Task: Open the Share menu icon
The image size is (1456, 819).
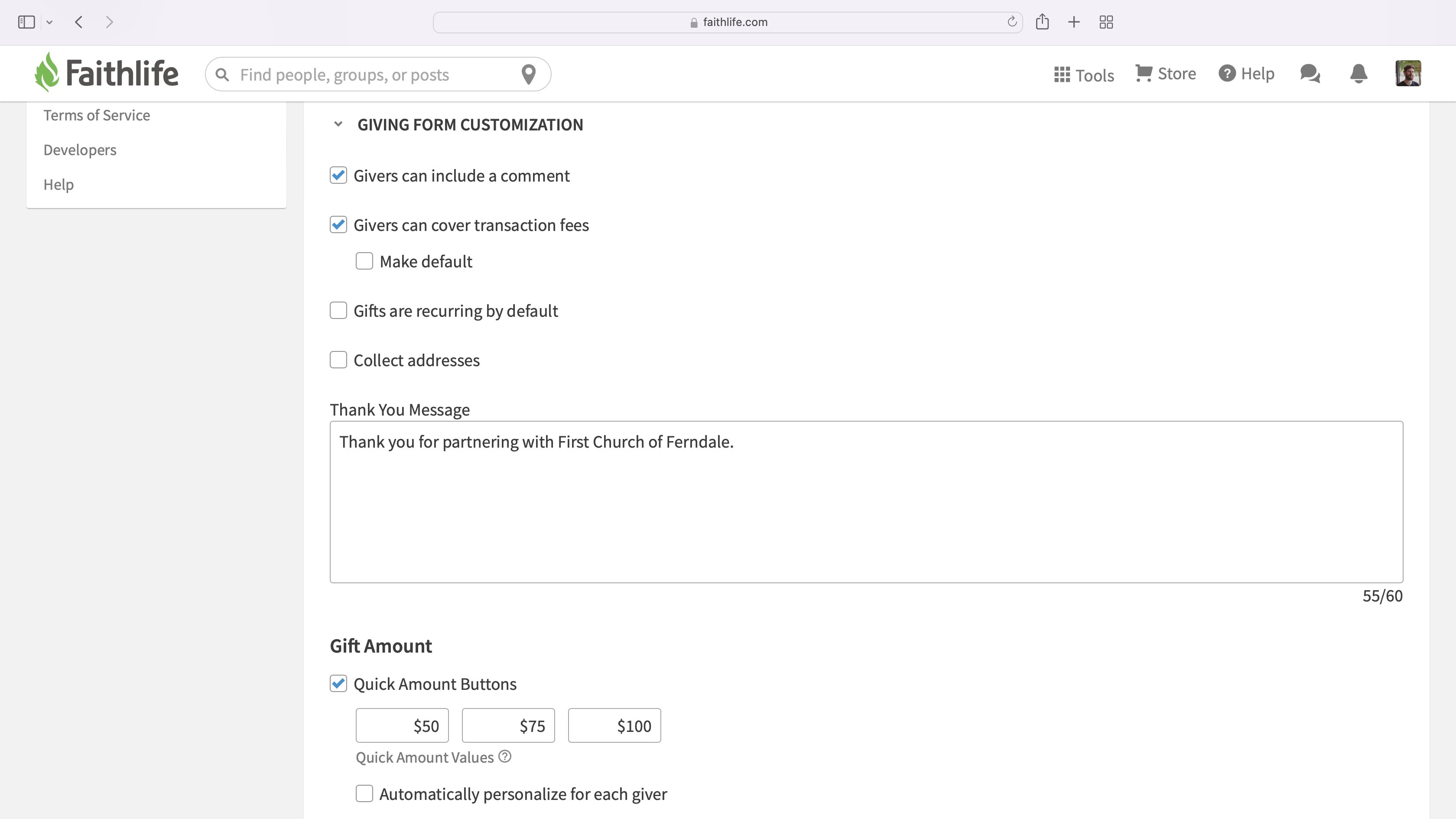Action: 1042,22
